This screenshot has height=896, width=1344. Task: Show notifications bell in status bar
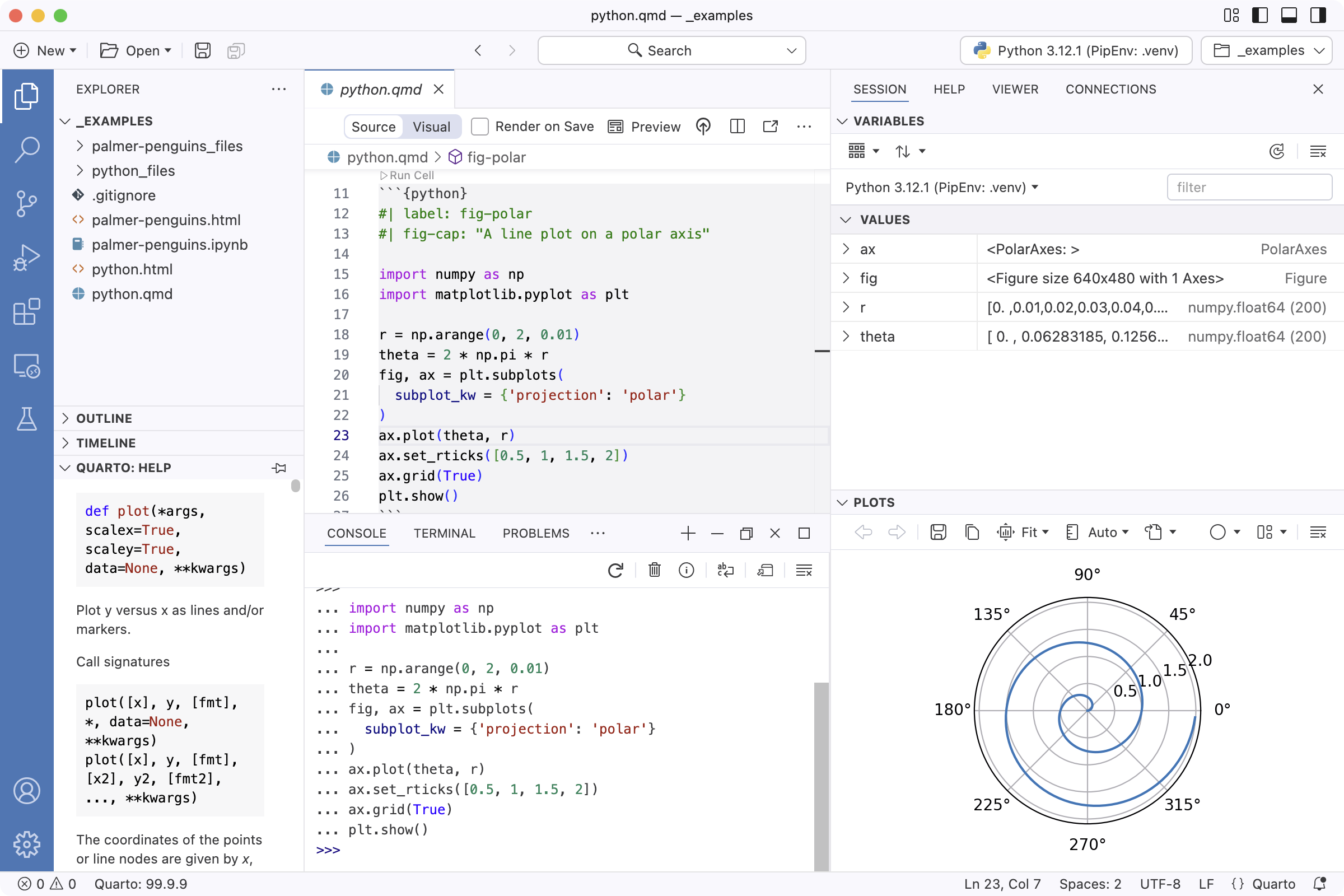point(1319,884)
